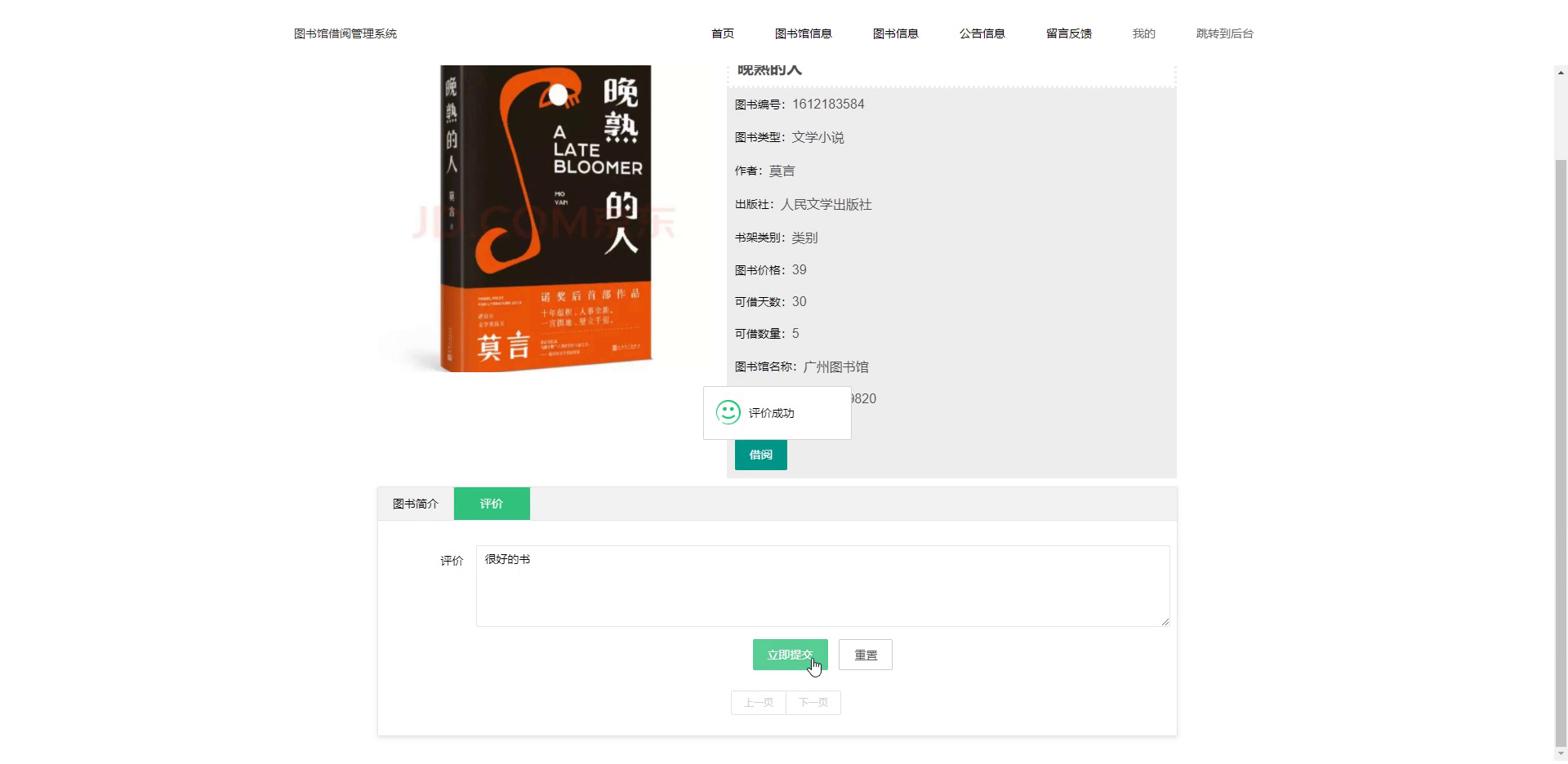Image resolution: width=1568 pixels, height=764 pixels.
Task: Click the 文学小说 book type text
Action: pyautogui.click(x=818, y=137)
